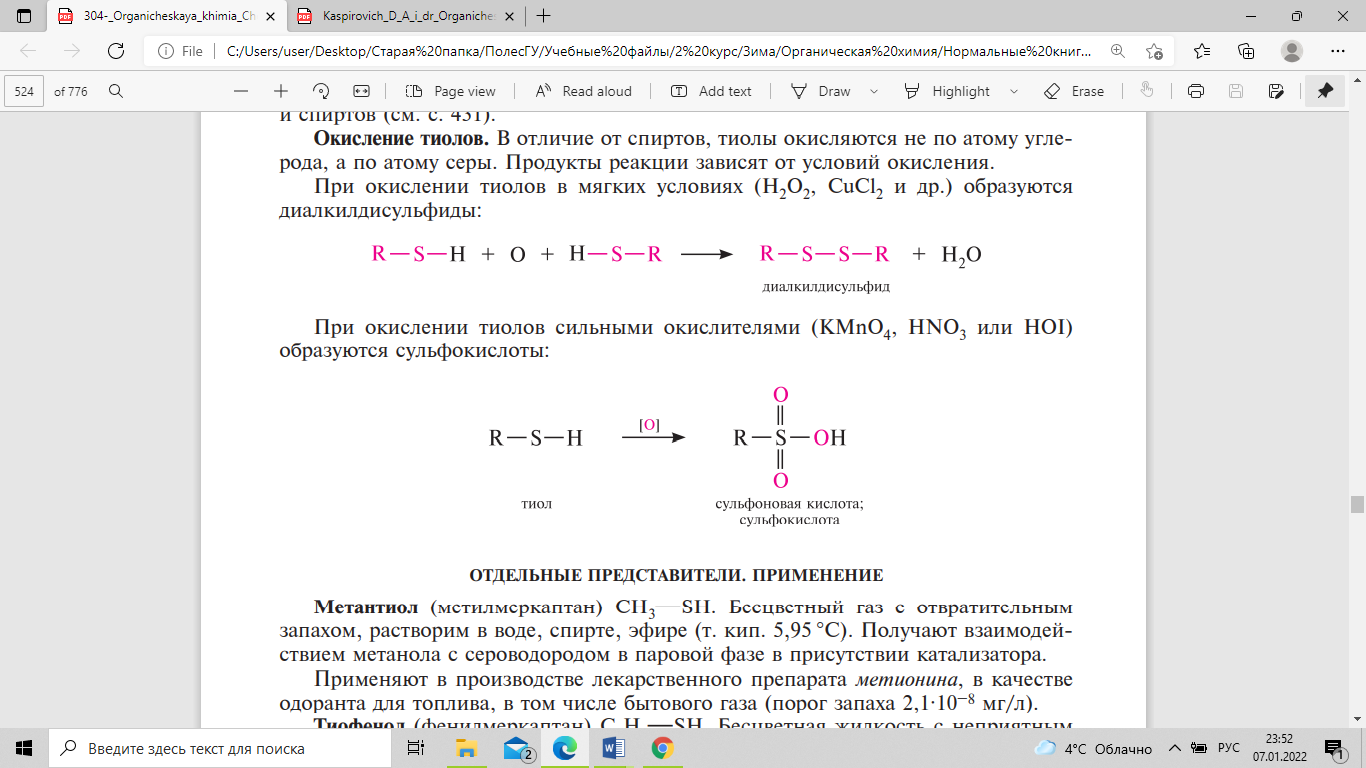Toggle the pin toolbar icon
1366x768 pixels.
click(1325, 91)
